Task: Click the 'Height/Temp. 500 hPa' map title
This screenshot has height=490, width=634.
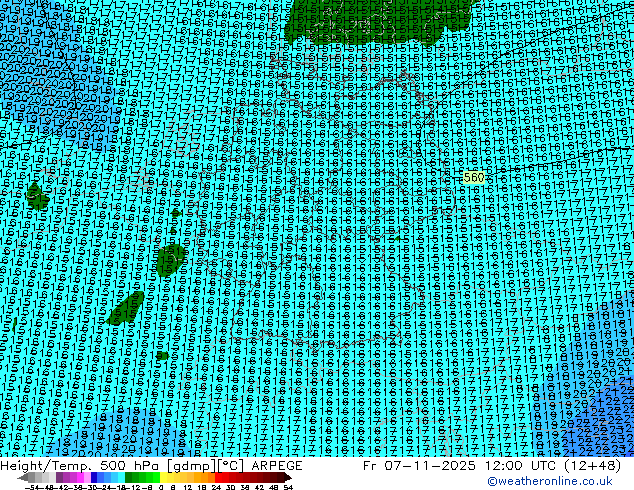Action: pyautogui.click(x=80, y=466)
